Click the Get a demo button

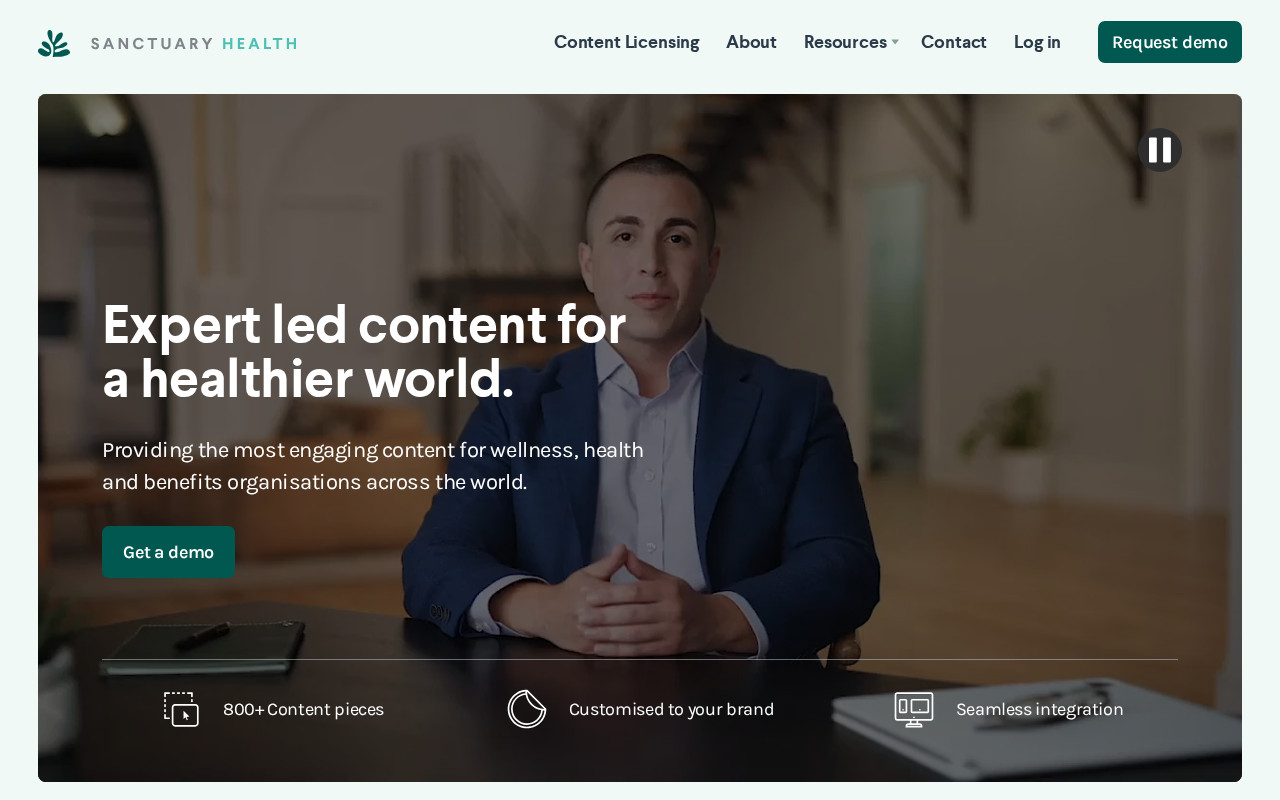[x=168, y=552]
